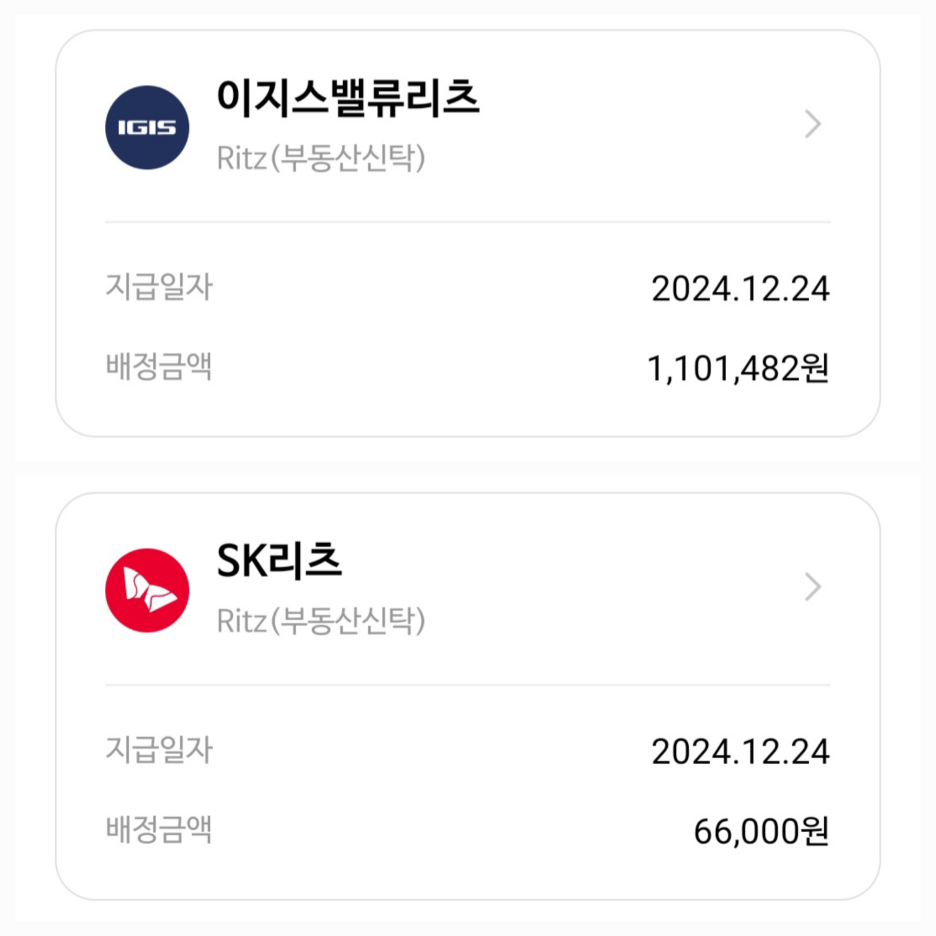Viewport: 936px width, 936px height.
Task: Click 배정금액 label in SK리츠 card
Action: pos(159,830)
